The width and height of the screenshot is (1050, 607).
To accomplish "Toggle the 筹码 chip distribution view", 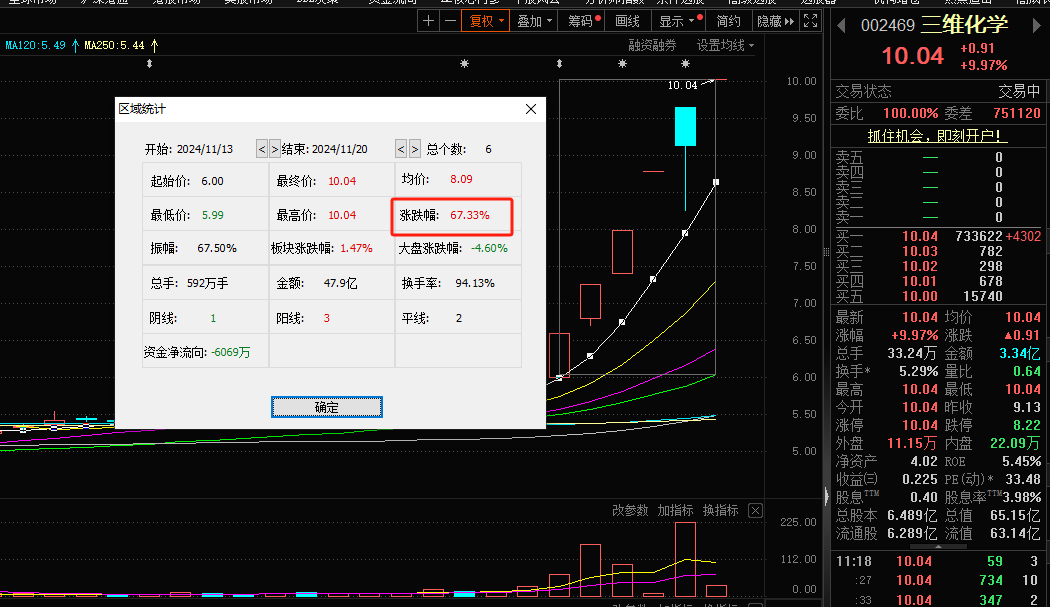I will point(580,21).
